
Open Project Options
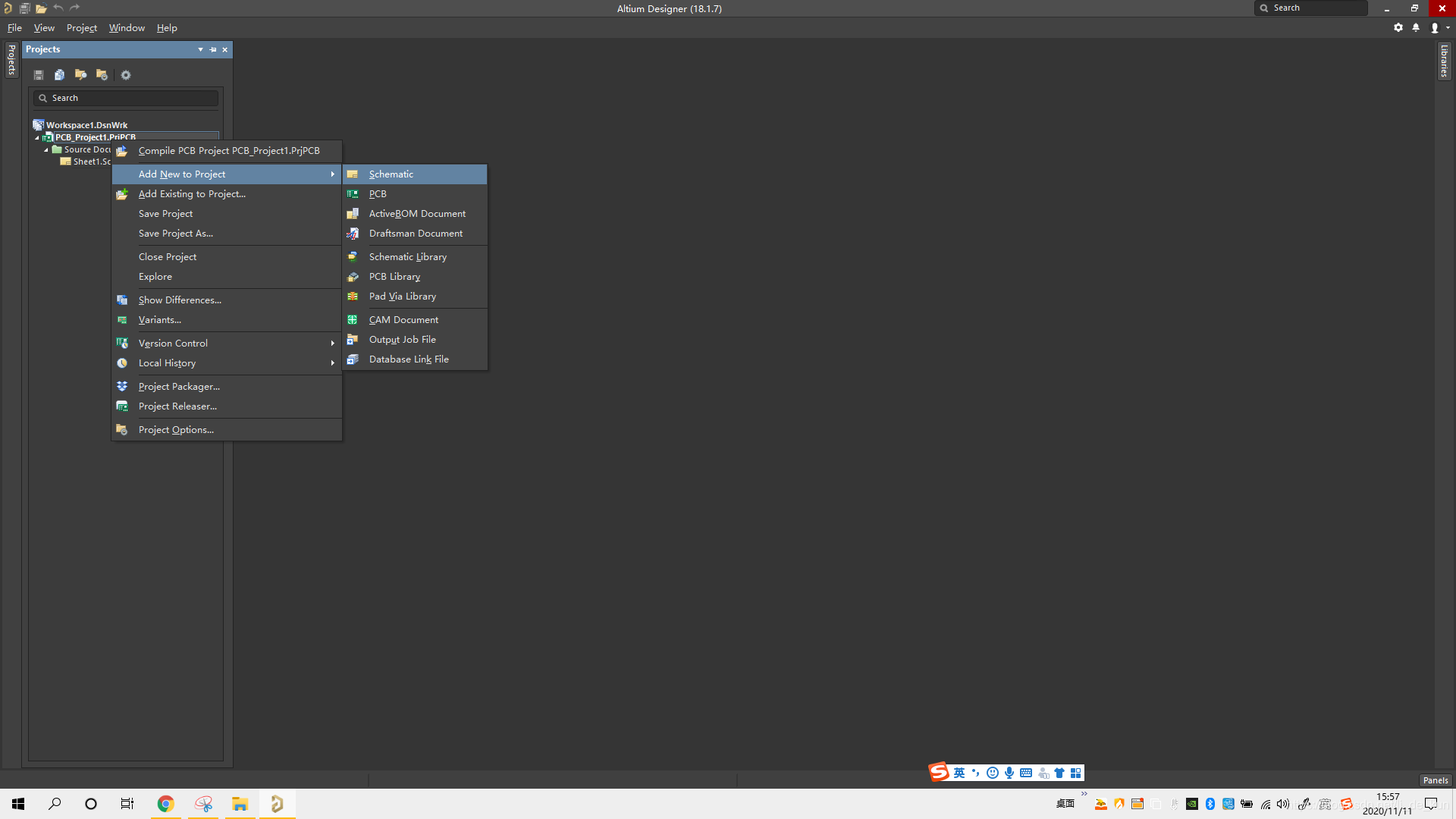[x=227, y=430]
